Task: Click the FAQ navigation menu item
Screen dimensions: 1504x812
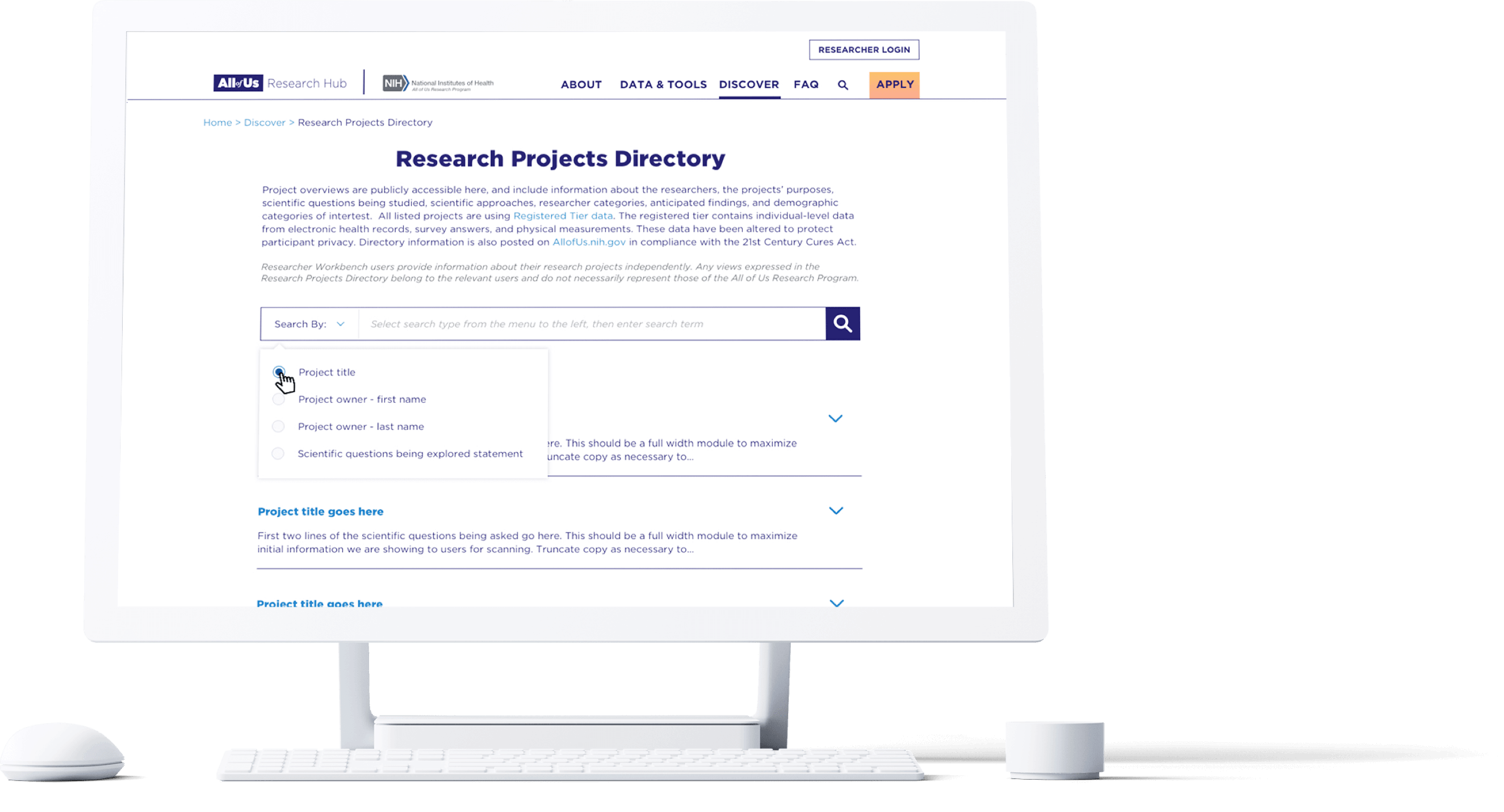Action: click(805, 84)
